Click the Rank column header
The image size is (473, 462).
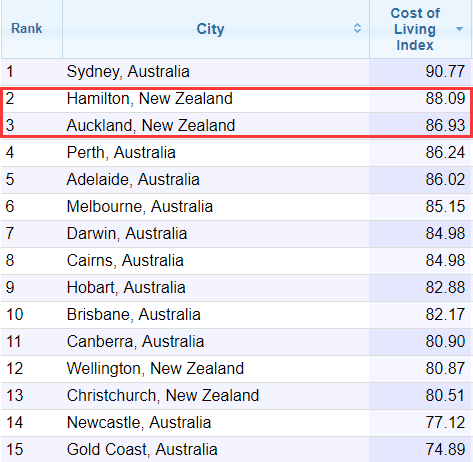click(27, 29)
